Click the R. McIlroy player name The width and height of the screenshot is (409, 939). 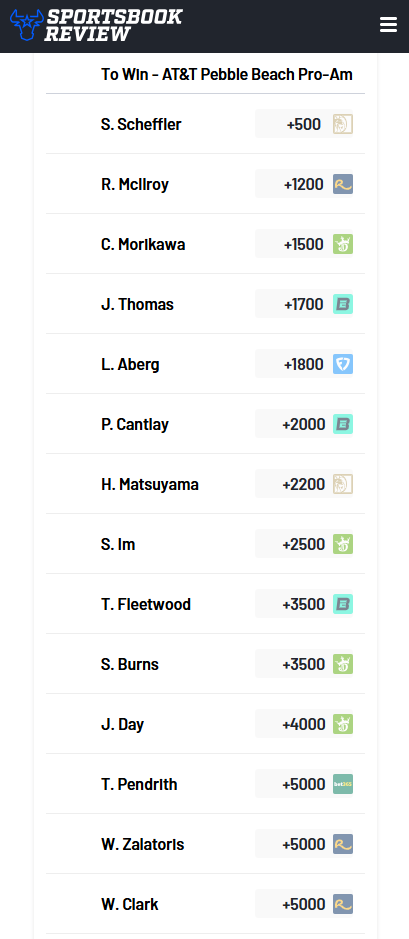pyautogui.click(x=135, y=184)
